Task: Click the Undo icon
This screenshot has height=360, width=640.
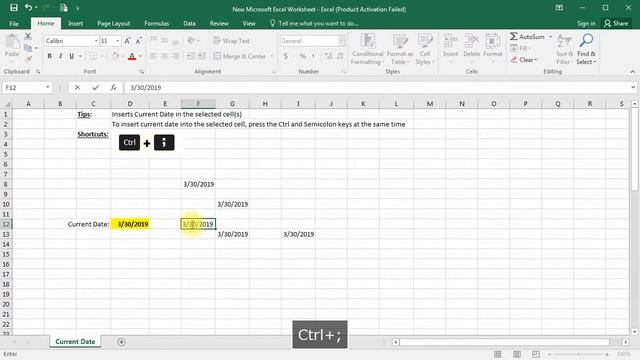Action: pos(28,8)
